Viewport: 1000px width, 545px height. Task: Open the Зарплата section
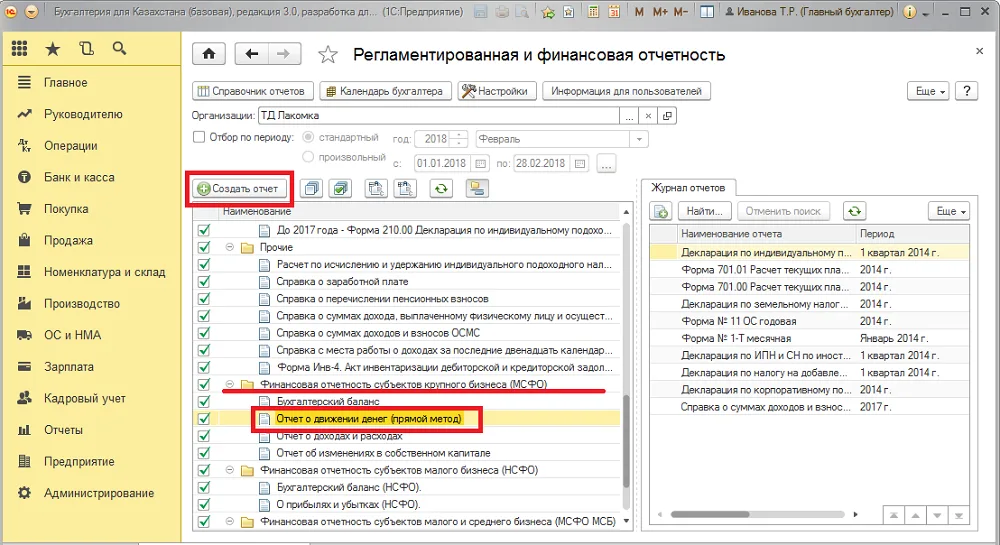tap(69, 367)
